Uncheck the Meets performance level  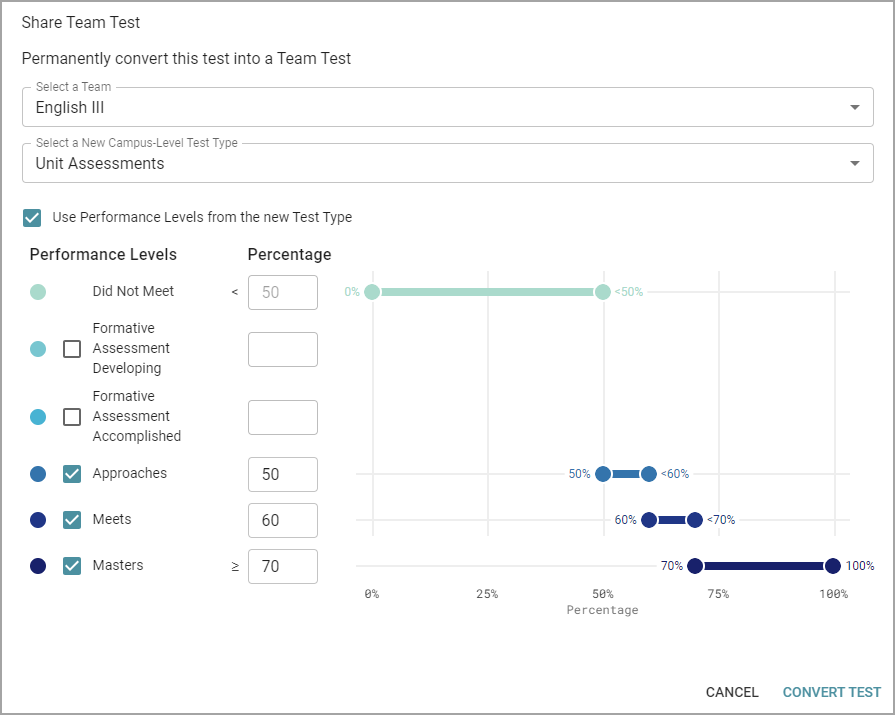pos(72,520)
